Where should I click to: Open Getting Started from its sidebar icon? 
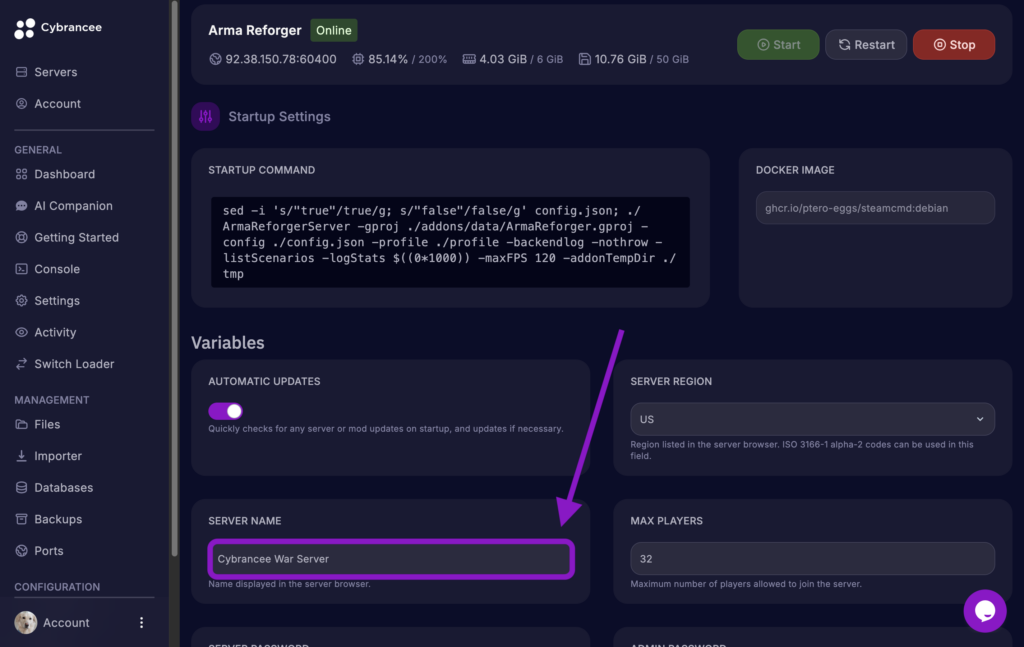(22, 238)
